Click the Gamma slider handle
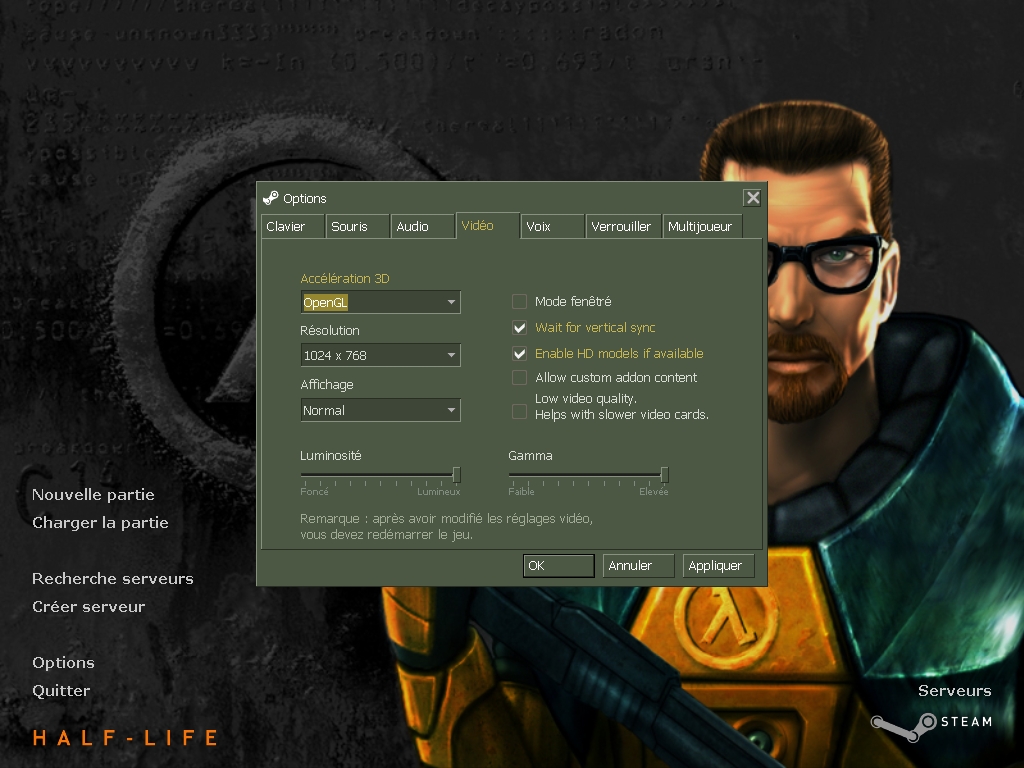This screenshot has height=768, width=1024. tap(664, 475)
